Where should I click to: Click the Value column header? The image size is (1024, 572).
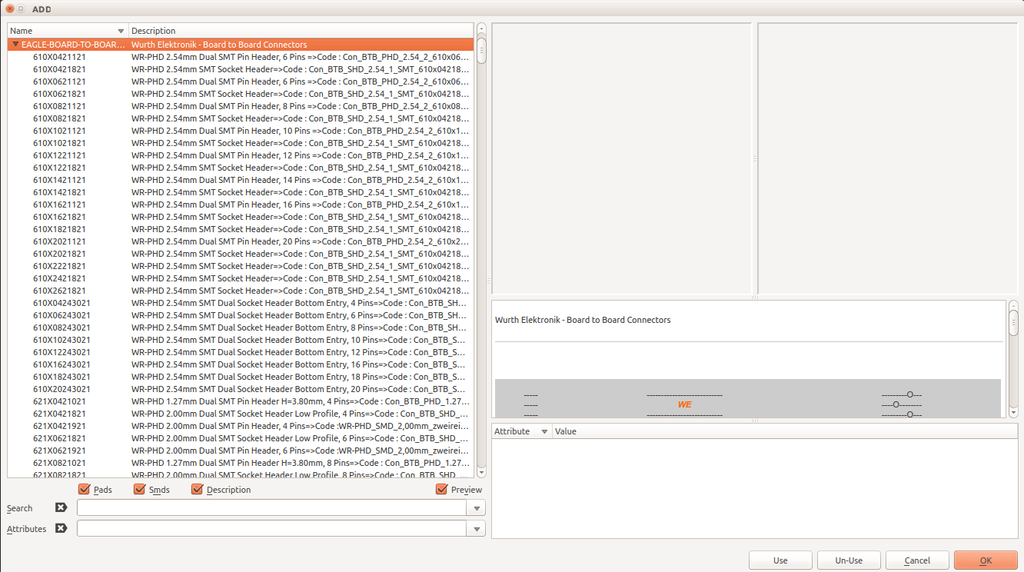click(x=784, y=432)
